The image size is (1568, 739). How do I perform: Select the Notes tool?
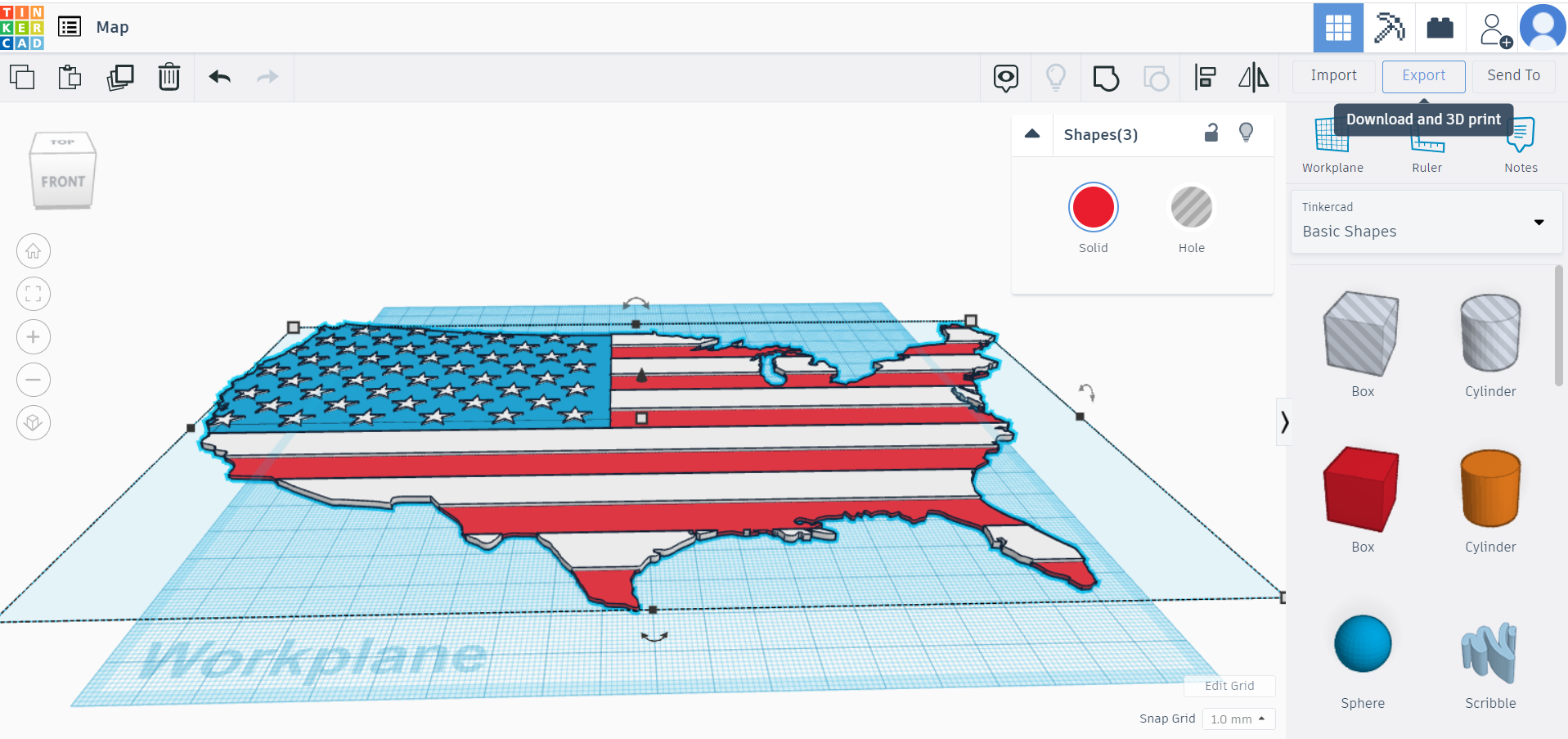coord(1521,146)
